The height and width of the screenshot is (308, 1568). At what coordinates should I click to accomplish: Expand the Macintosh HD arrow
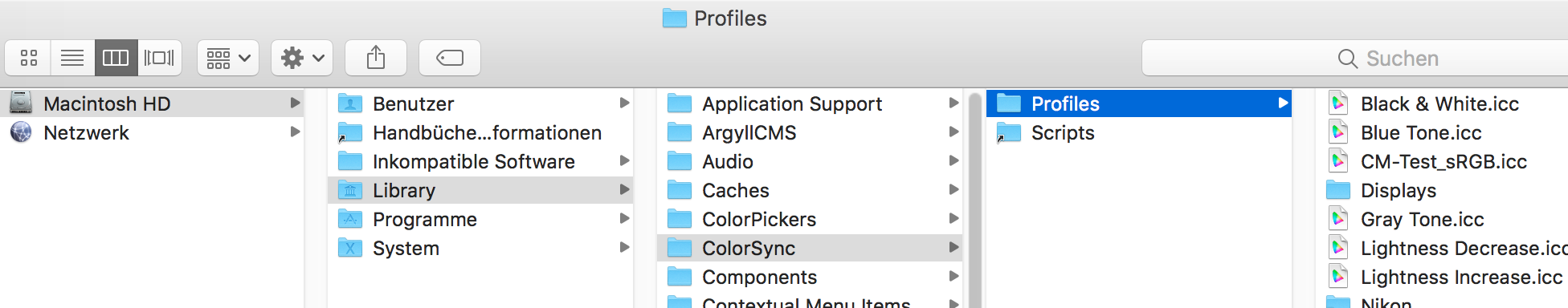click(295, 103)
